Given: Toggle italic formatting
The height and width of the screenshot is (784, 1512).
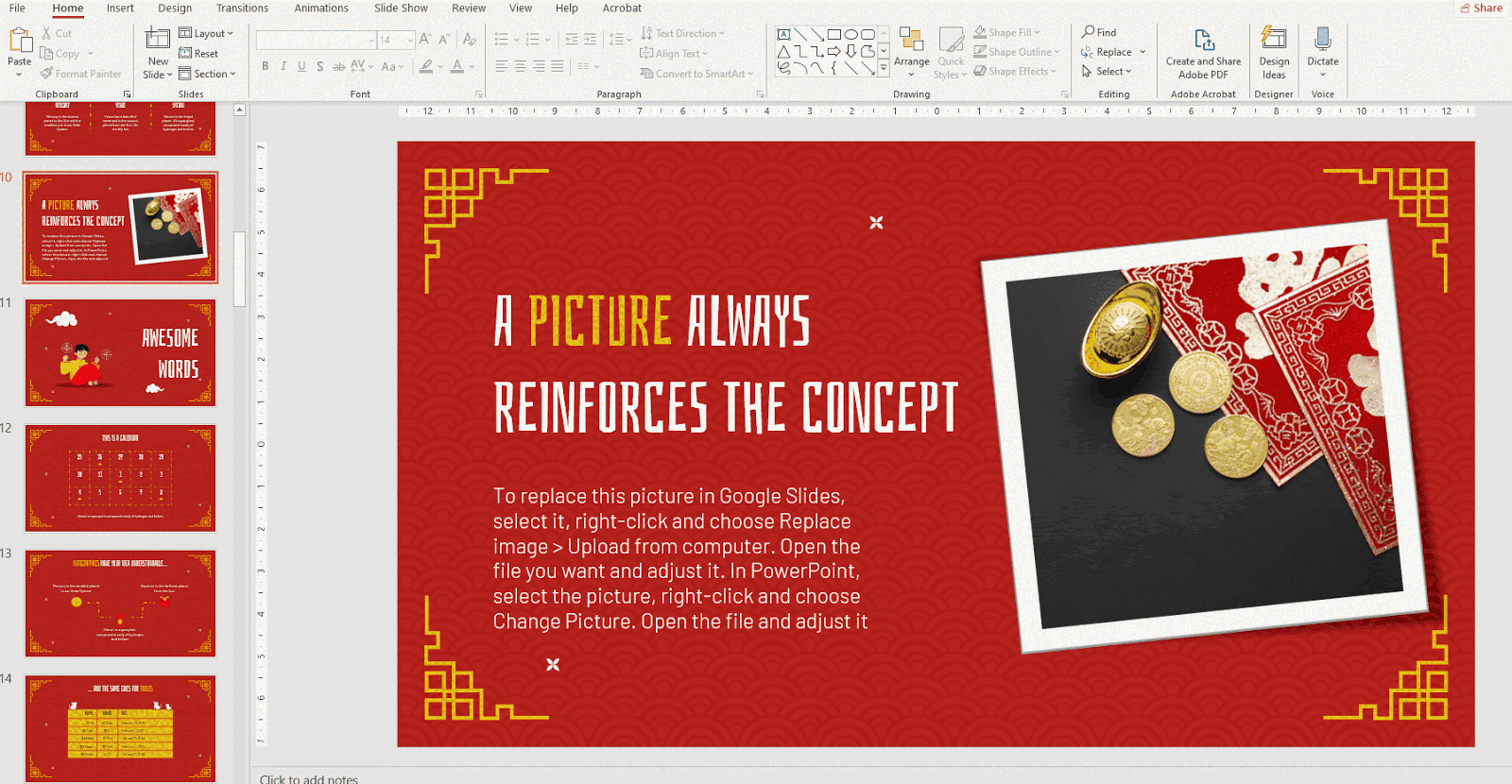Looking at the screenshot, I should 283,66.
